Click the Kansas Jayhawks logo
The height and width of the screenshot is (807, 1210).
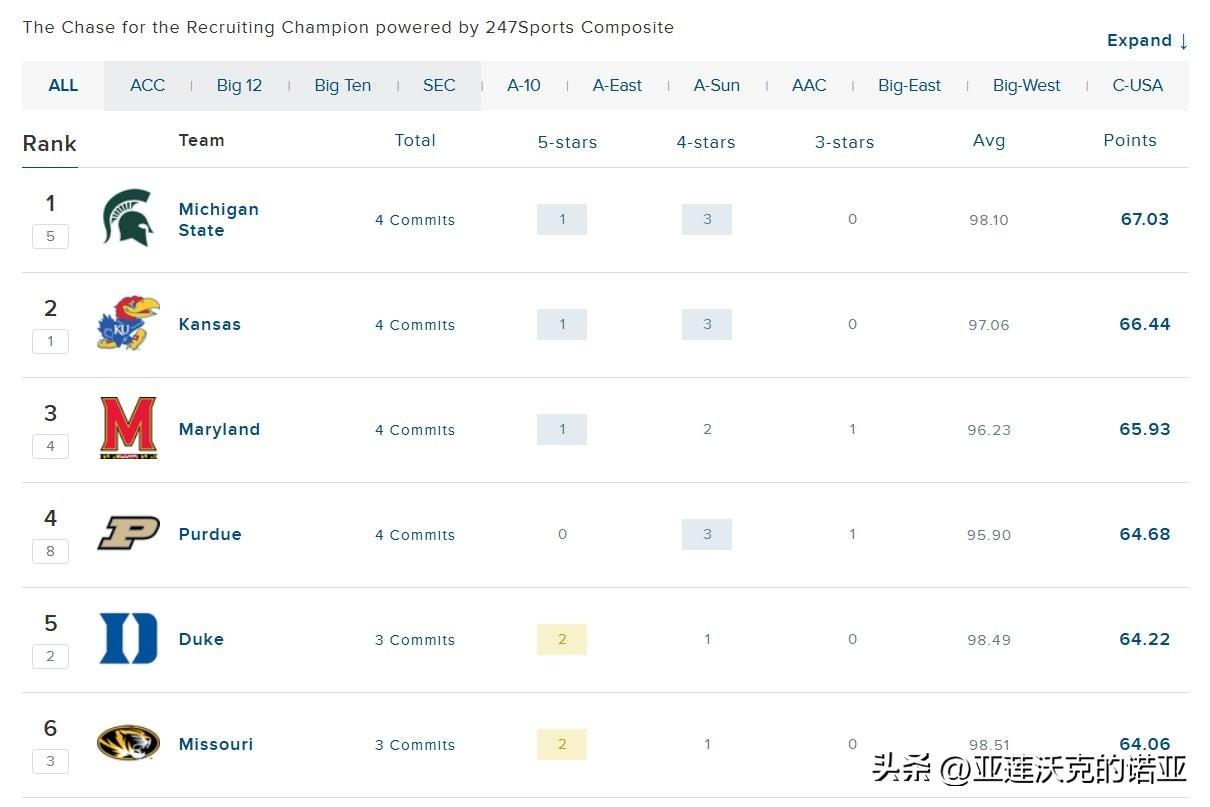coord(127,323)
